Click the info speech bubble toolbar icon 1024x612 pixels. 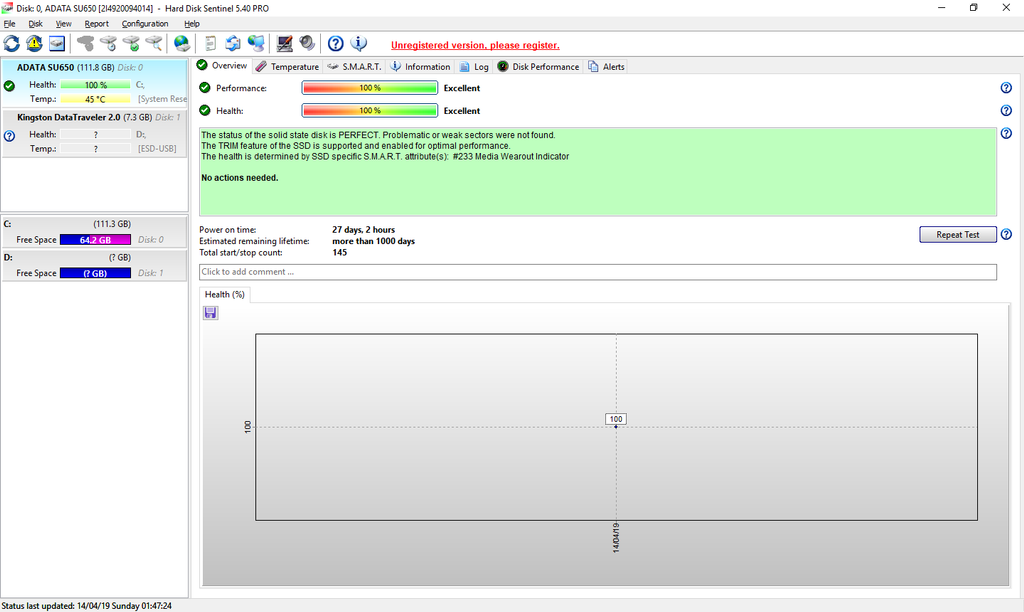click(x=359, y=43)
